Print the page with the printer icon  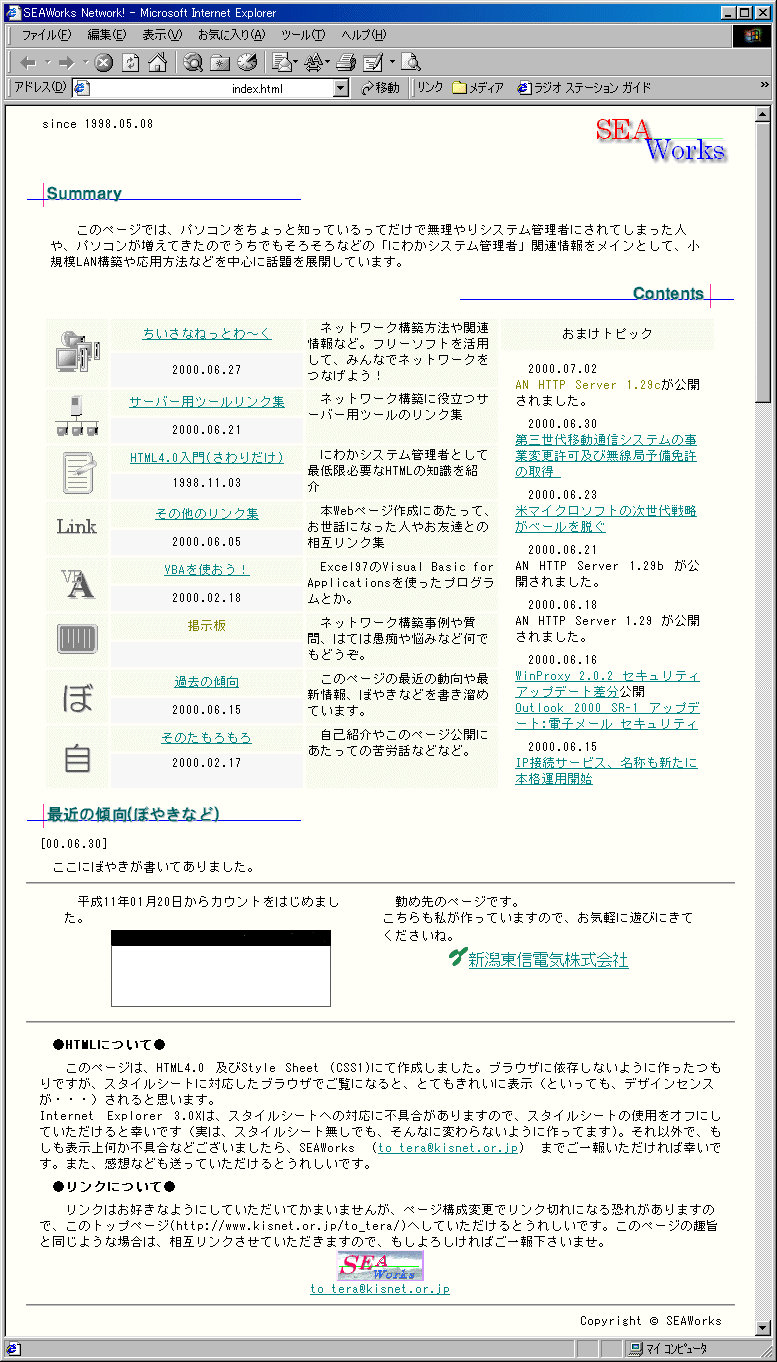coord(346,63)
